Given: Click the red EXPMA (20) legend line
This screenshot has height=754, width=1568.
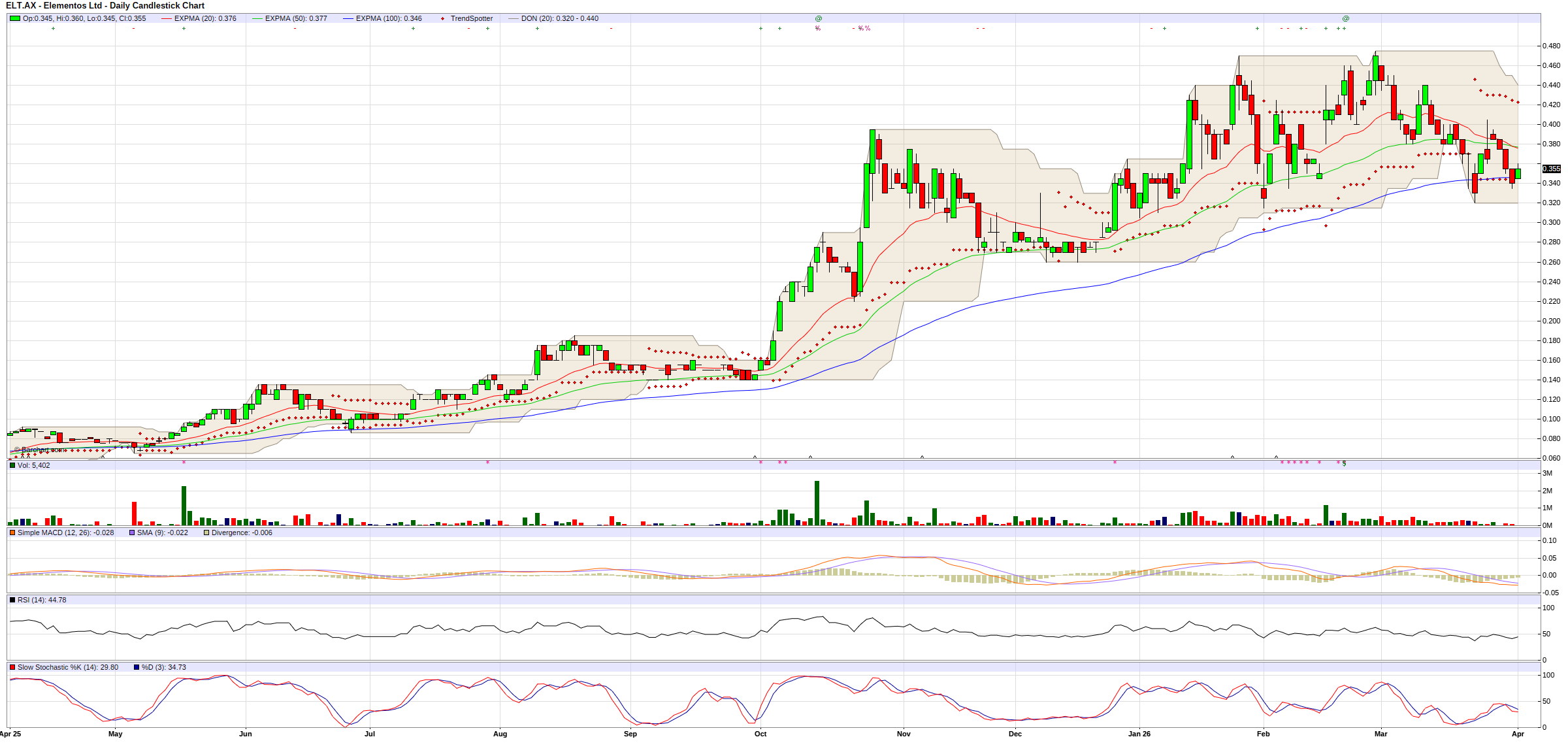Looking at the screenshot, I should (167, 18).
